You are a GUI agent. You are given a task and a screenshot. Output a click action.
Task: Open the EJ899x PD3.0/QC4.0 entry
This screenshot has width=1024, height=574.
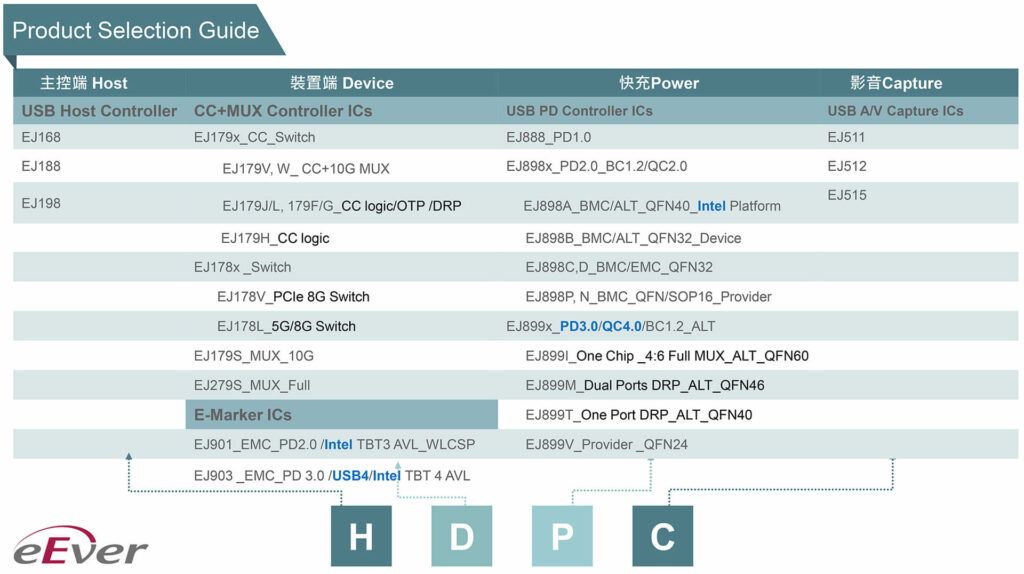click(x=610, y=326)
